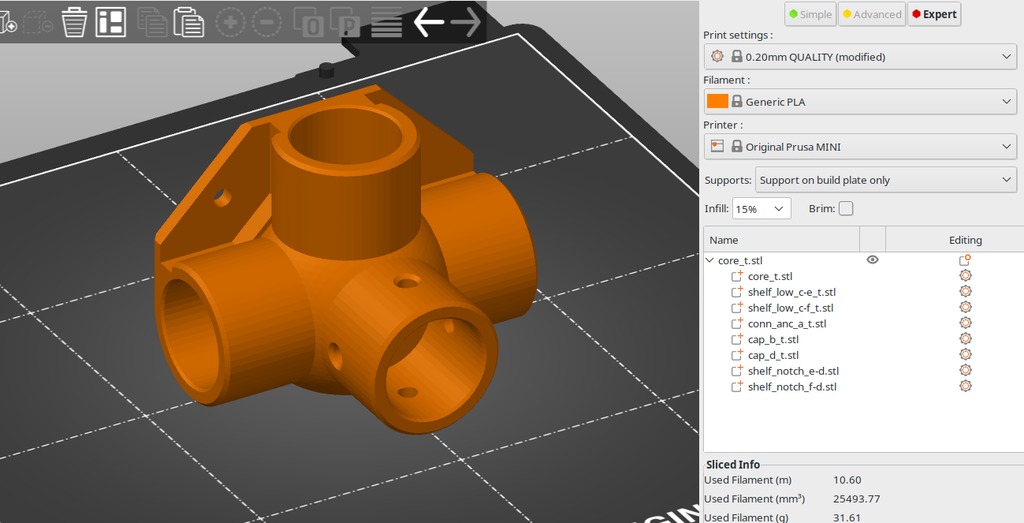This screenshot has height=523, width=1024.
Task: Click the Variable layer height icon
Action: pyautogui.click(x=387, y=22)
